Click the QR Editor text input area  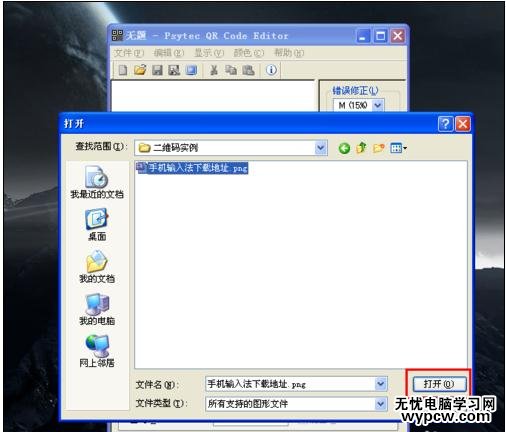[x=213, y=96]
